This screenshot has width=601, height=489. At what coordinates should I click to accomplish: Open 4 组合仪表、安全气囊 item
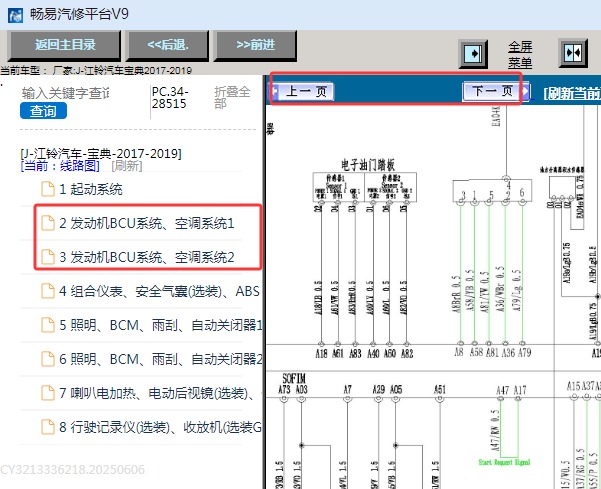[159, 291]
